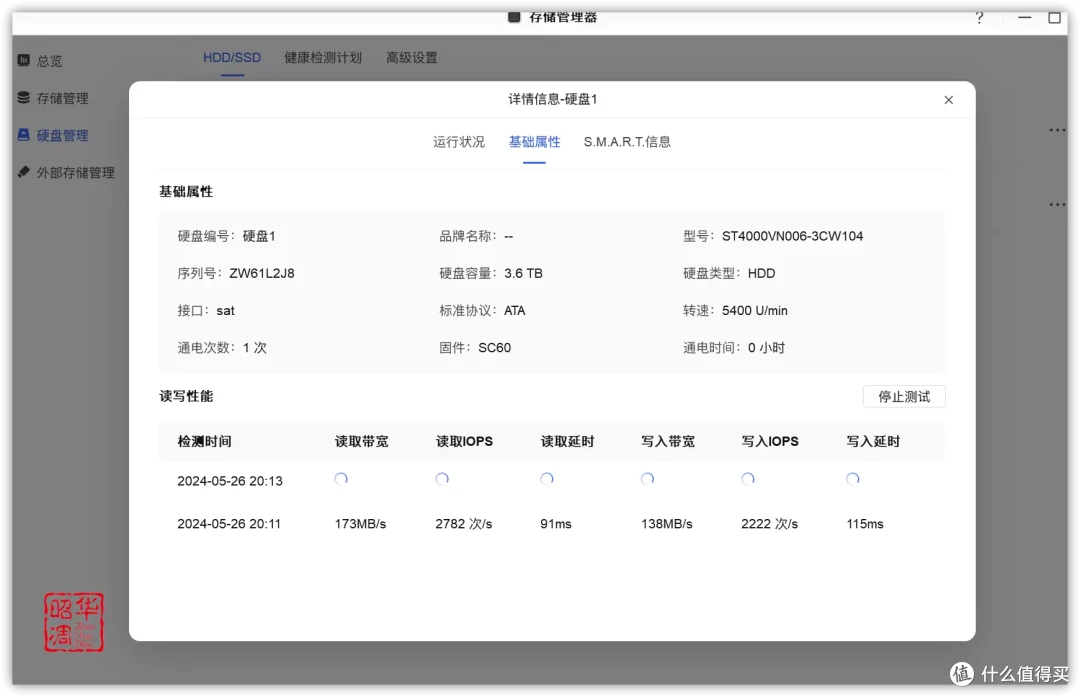
Task: Click the 写入延时 column header
Action: 873,441
